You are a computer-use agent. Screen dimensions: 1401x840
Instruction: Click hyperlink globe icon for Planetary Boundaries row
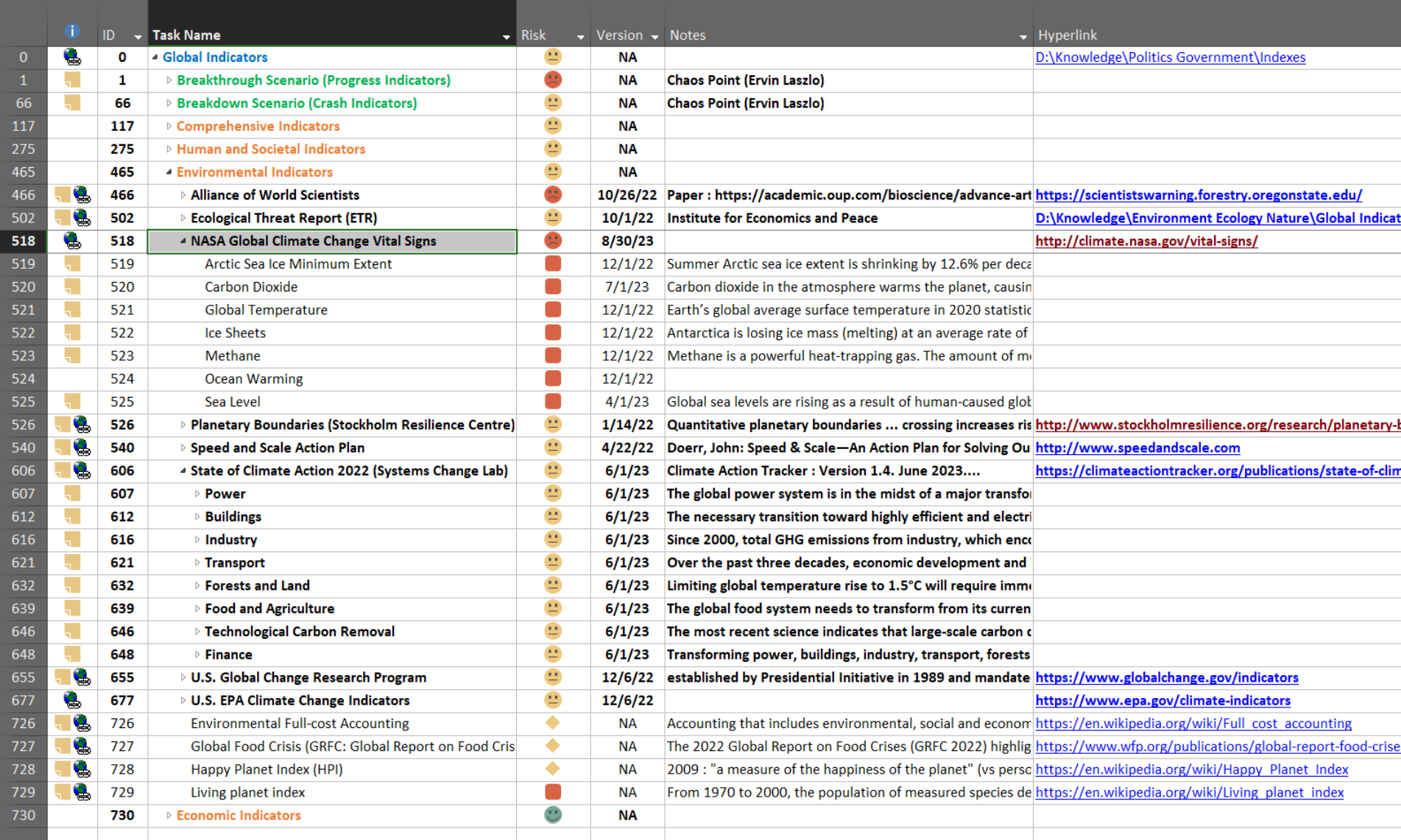(82, 425)
